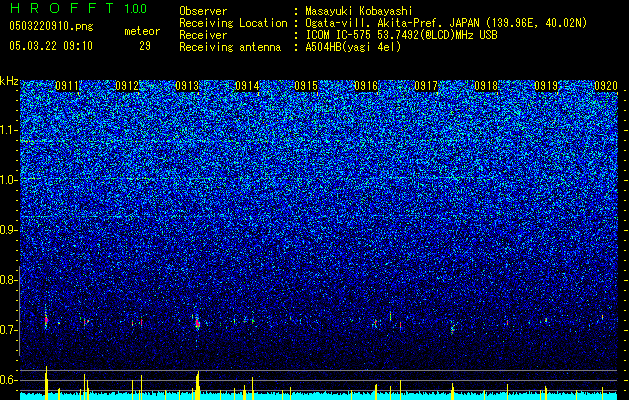This screenshot has height=400, width=629.
Task: Click the kHz axis unit label
Action: 9,81
